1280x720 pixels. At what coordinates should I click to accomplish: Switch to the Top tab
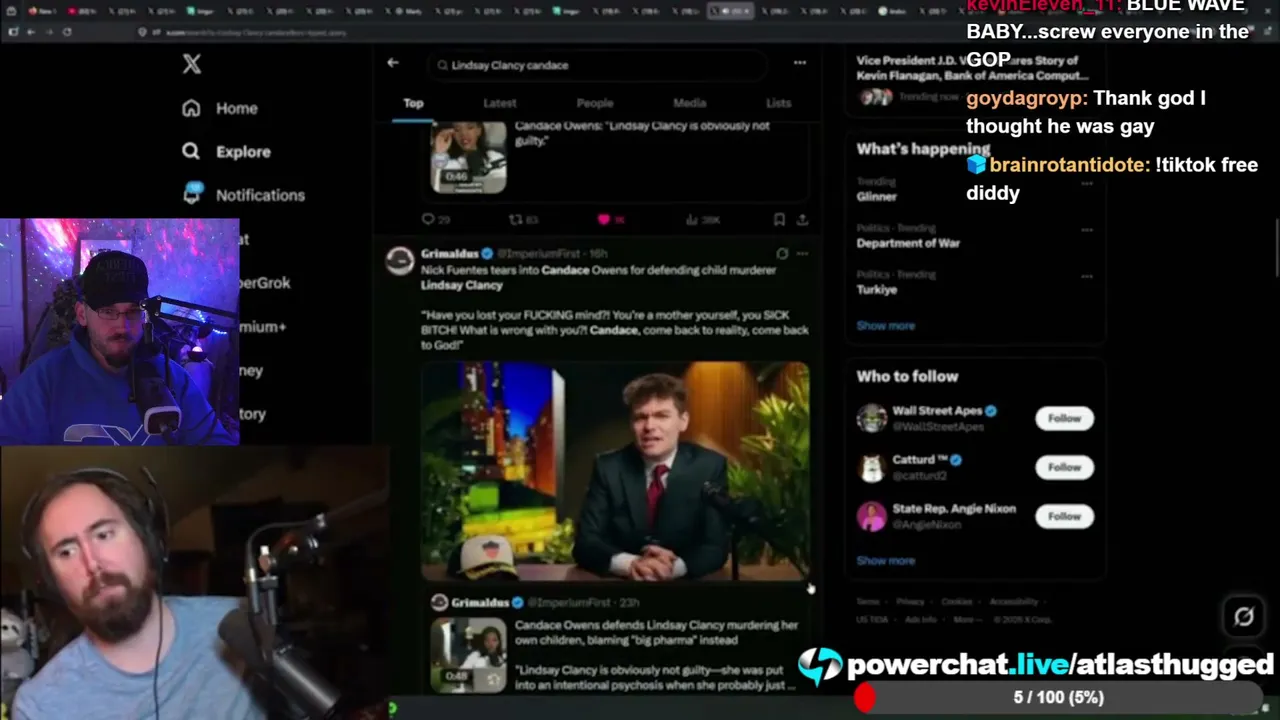[x=413, y=103]
